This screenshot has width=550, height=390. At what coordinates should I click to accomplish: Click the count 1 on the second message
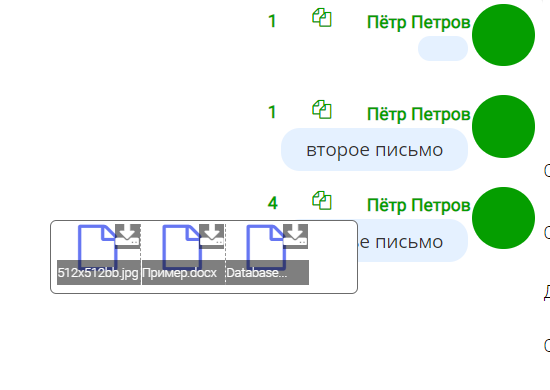(x=272, y=112)
